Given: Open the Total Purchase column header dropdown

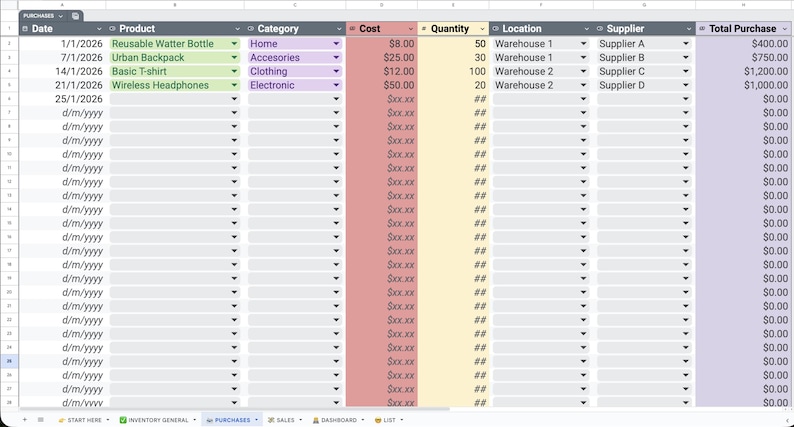Looking at the screenshot, I should pos(785,29).
